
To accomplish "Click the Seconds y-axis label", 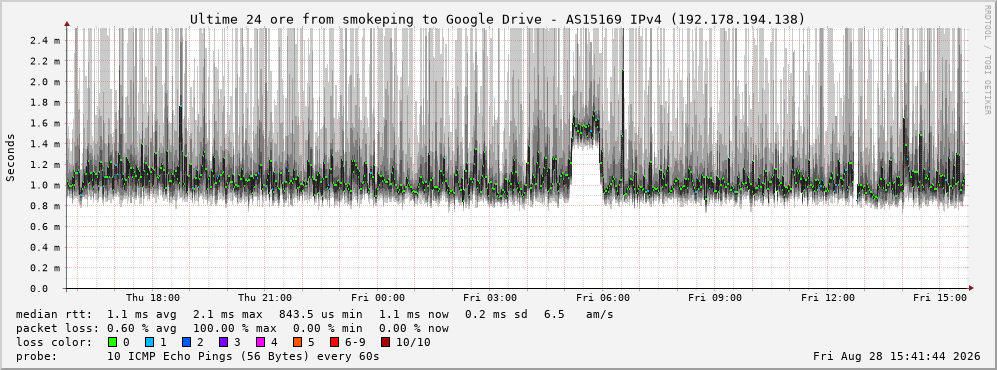I will coord(11,157).
